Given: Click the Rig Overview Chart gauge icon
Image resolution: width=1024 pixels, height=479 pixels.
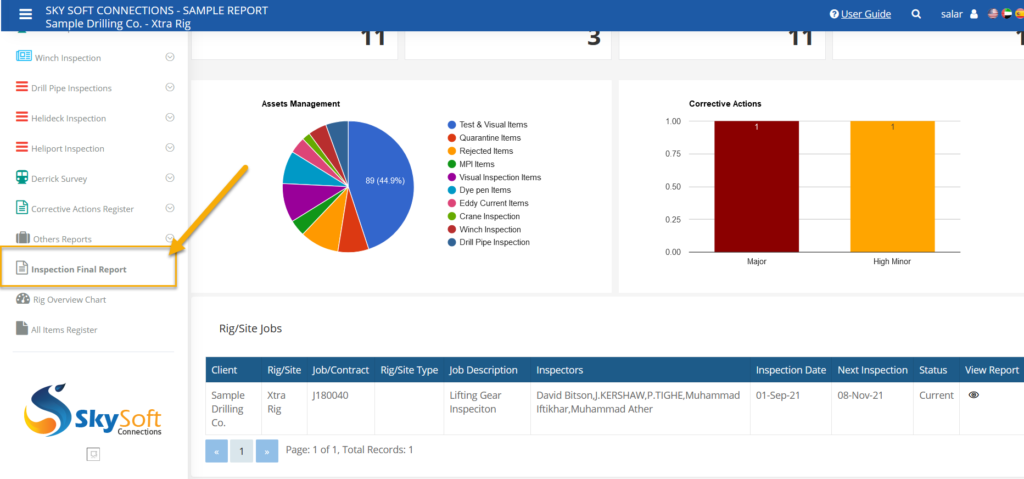Looking at the screenshot, I should coord(22,299).
